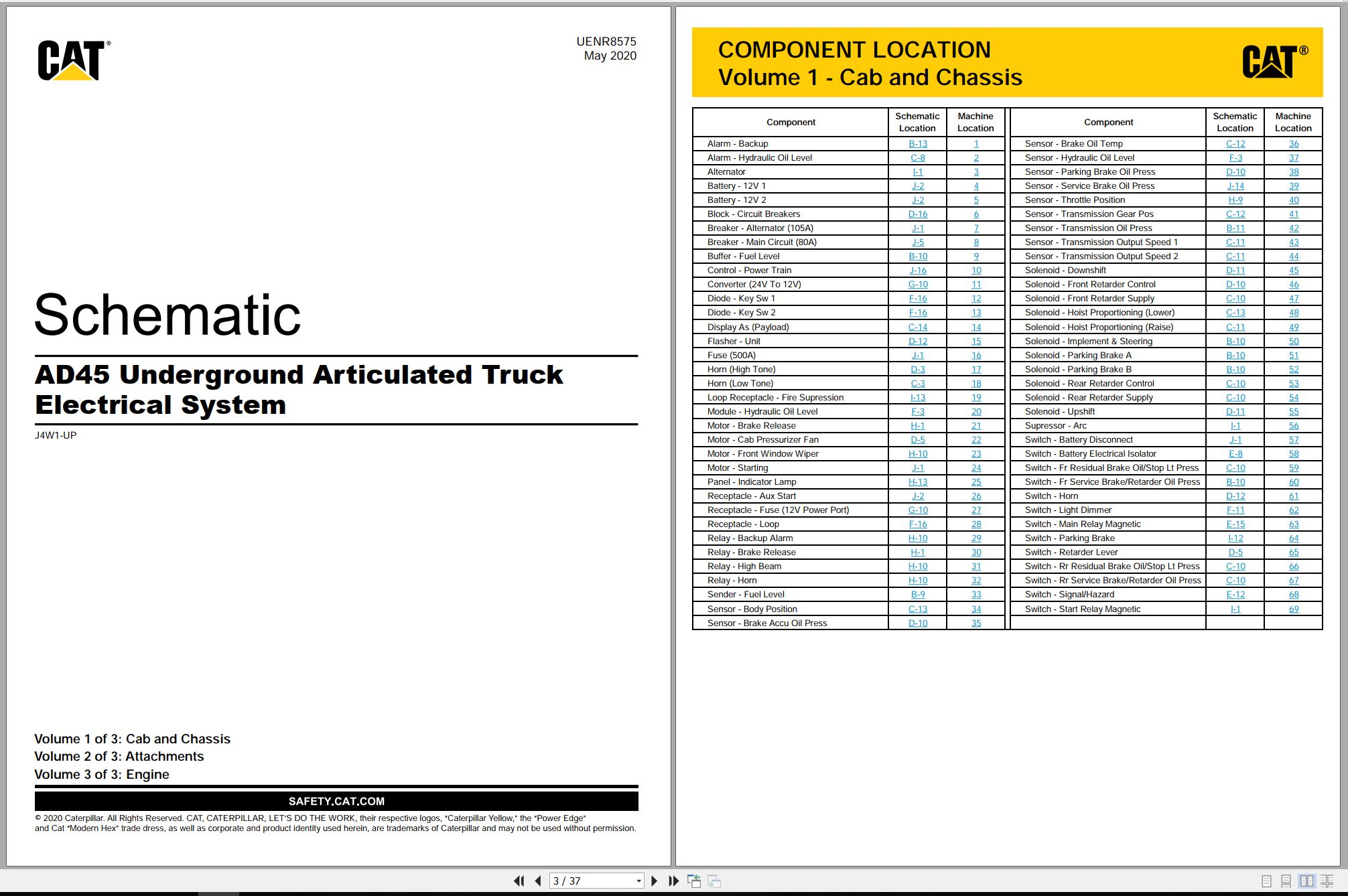This screenshot has height=896, width=1348.
Task: Select 'Volume 2 of 3: Attachments' text
Action: 119,757
